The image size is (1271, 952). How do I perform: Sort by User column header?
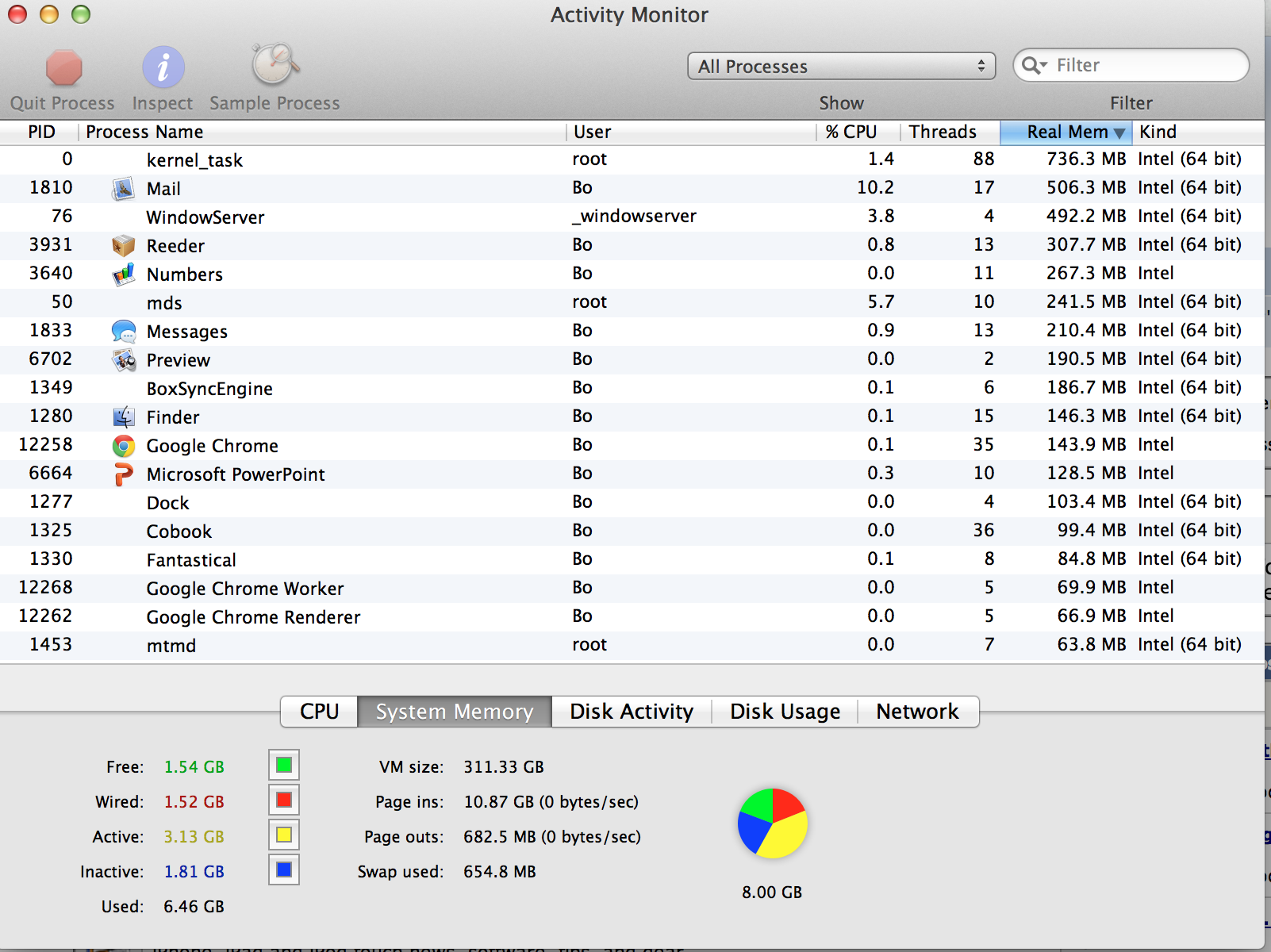pyautogui.click(x=692, y=132)
